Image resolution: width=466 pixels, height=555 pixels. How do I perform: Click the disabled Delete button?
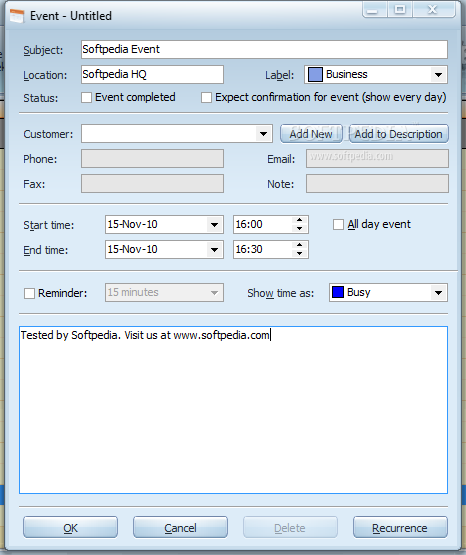point(290,527)
